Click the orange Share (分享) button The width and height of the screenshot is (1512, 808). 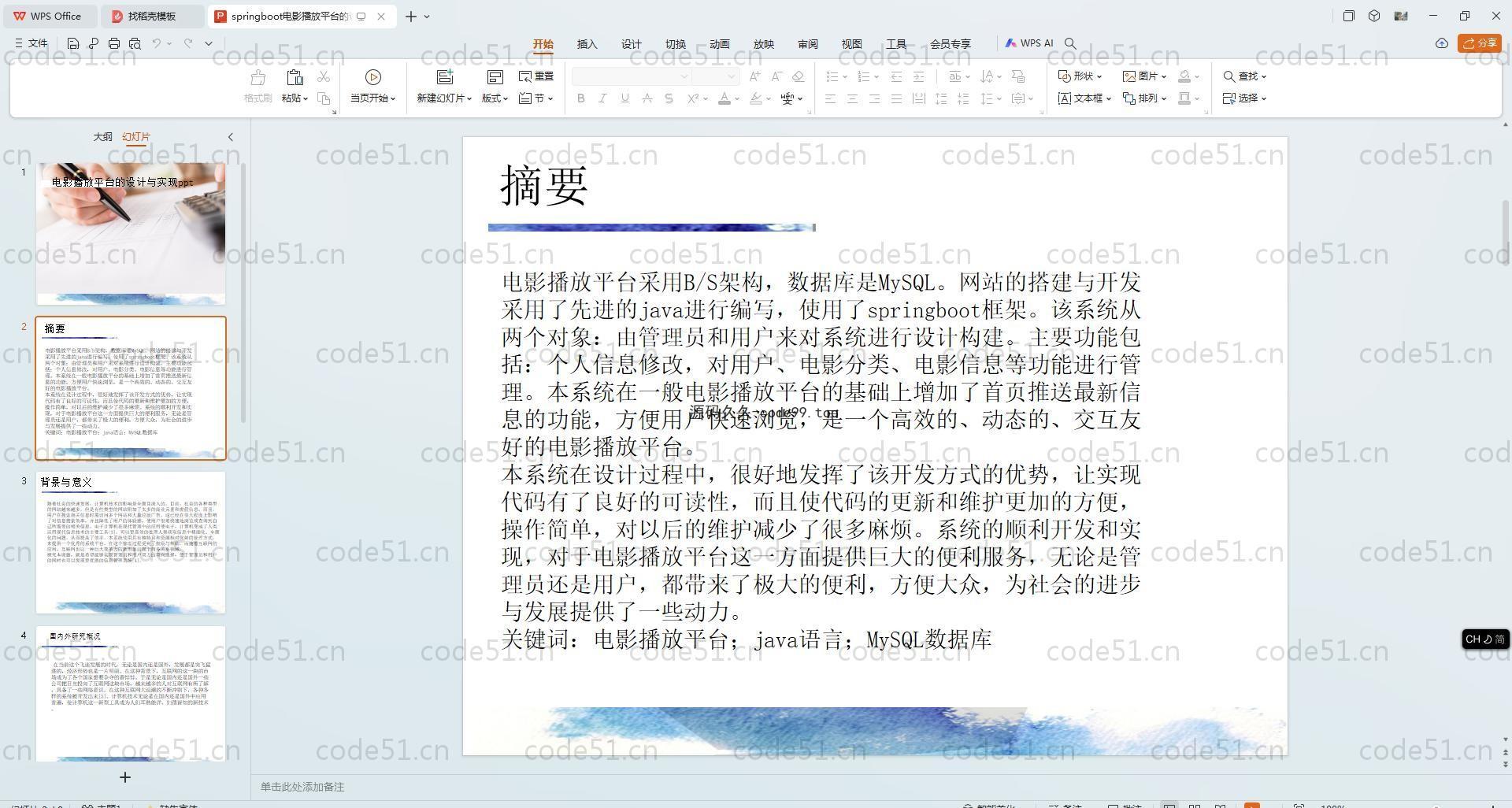click(x=1480, y=43)
